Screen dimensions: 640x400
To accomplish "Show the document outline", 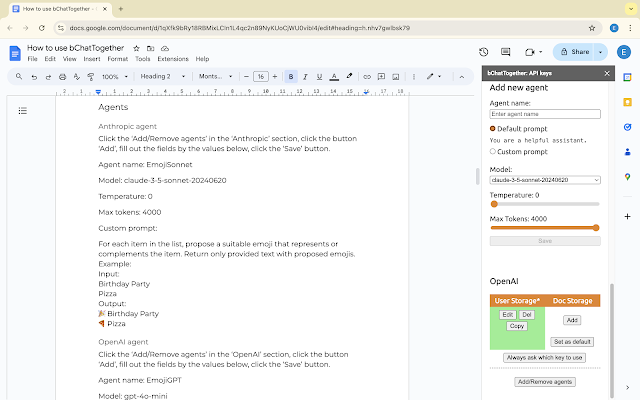I will pos(22,111).
